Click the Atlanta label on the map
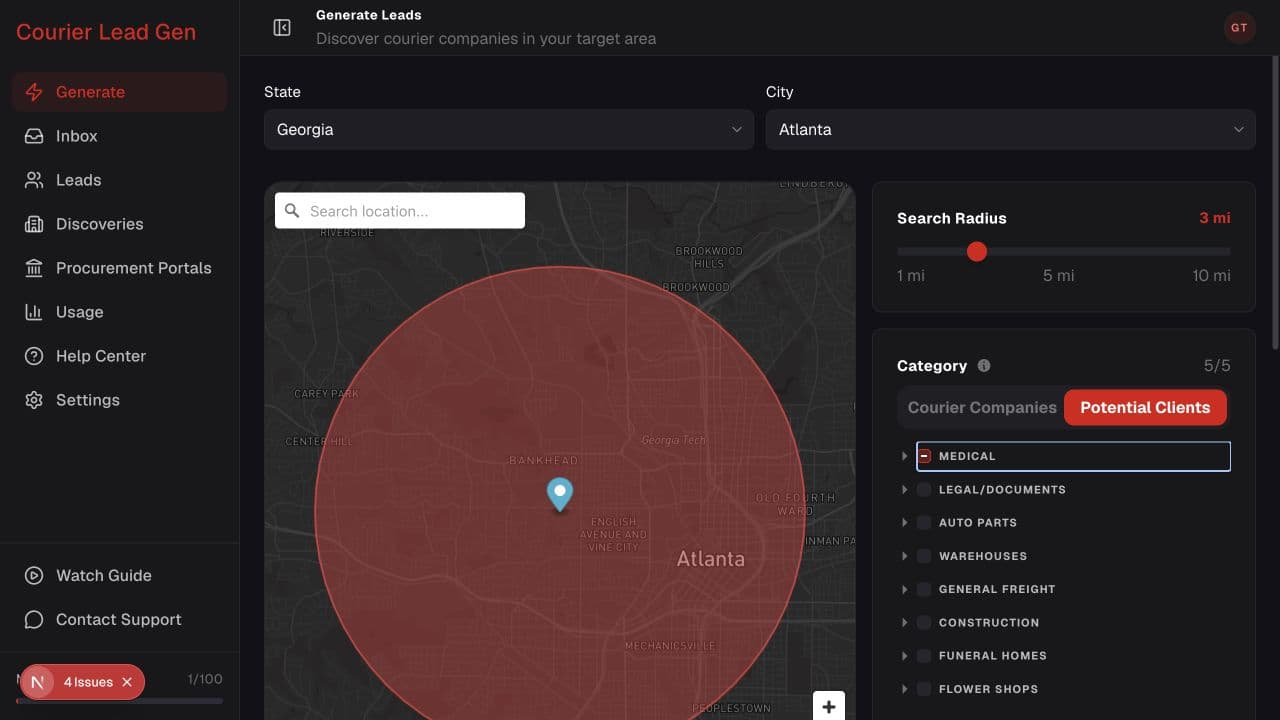The height and width of the screenshot is (720, 1280). [x=711, y=559]
